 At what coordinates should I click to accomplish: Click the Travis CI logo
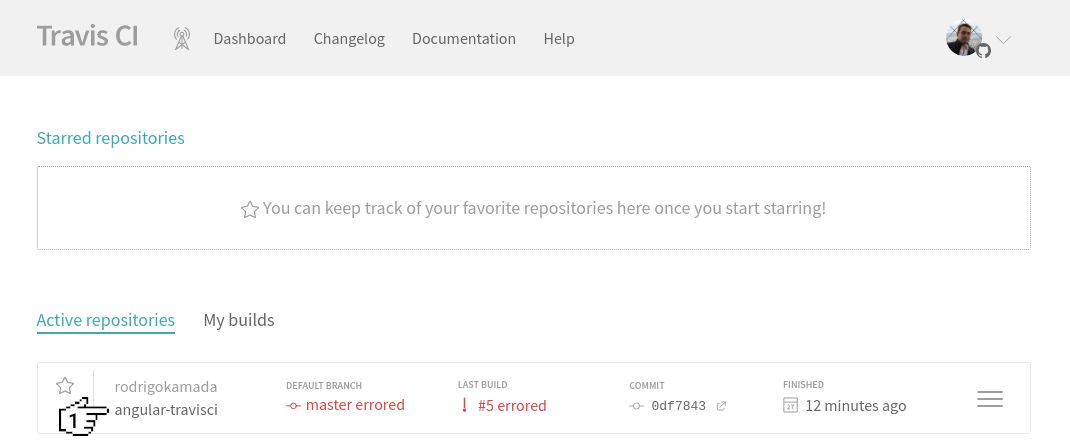(x=87, y=37)
